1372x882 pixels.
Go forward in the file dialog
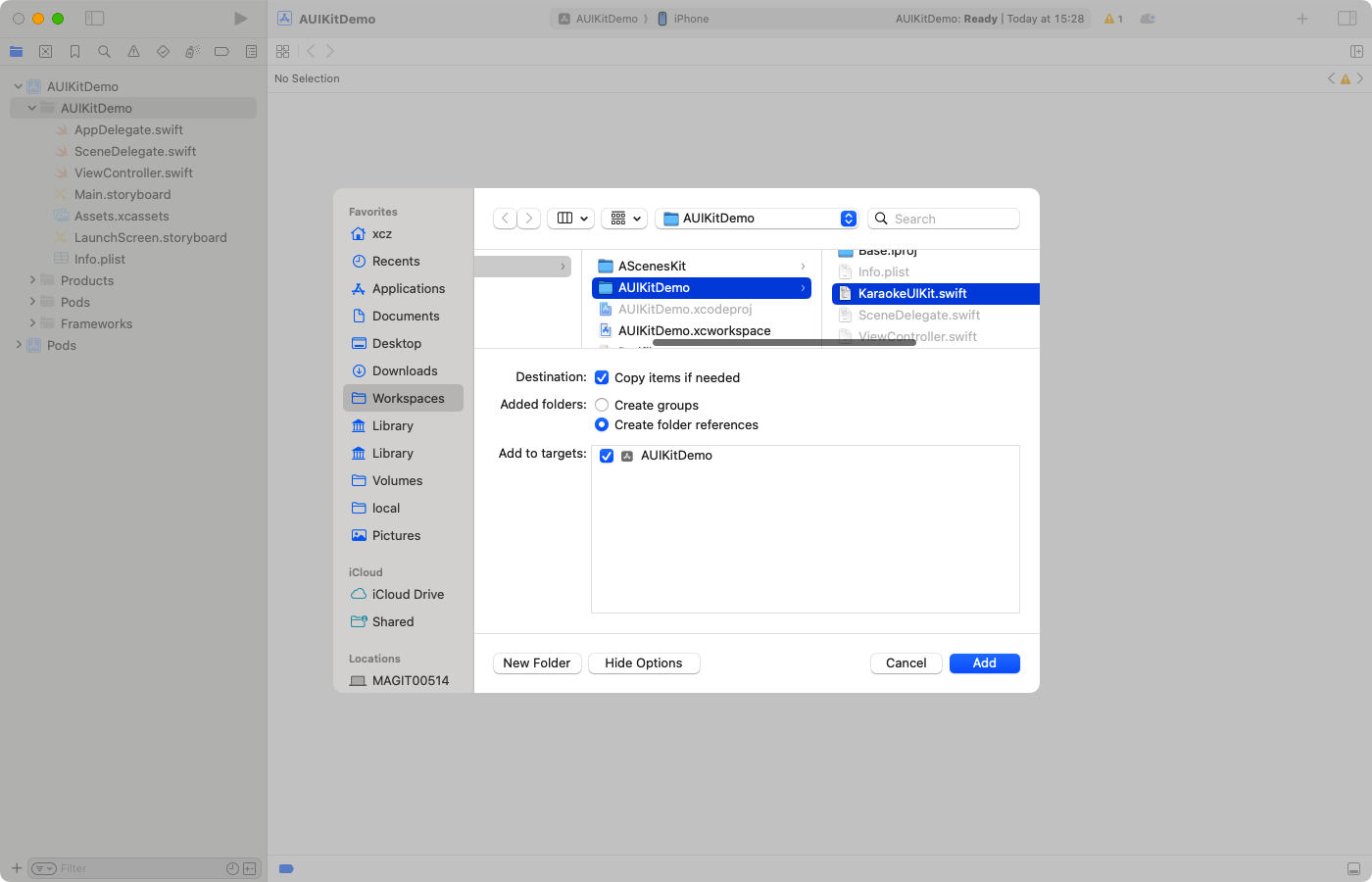coord(528,219)
